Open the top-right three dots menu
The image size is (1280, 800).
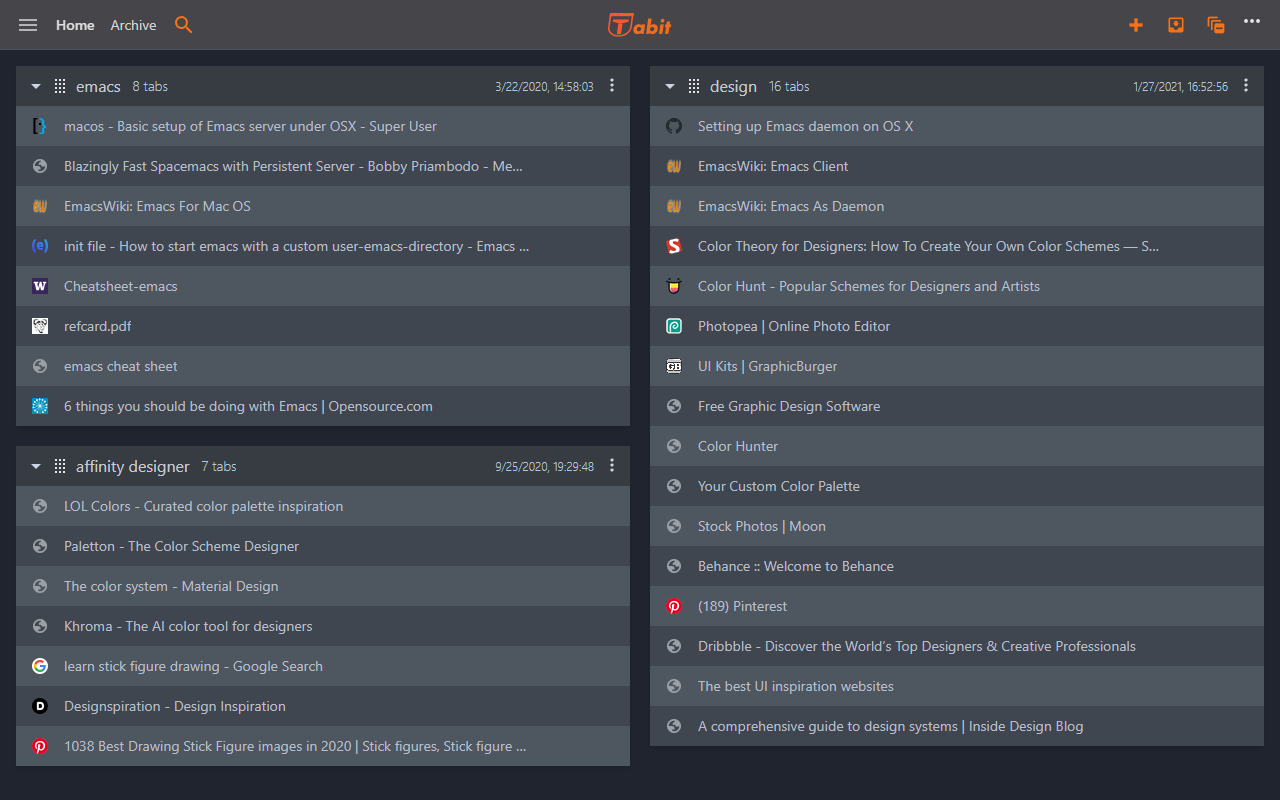point(1252,21)
